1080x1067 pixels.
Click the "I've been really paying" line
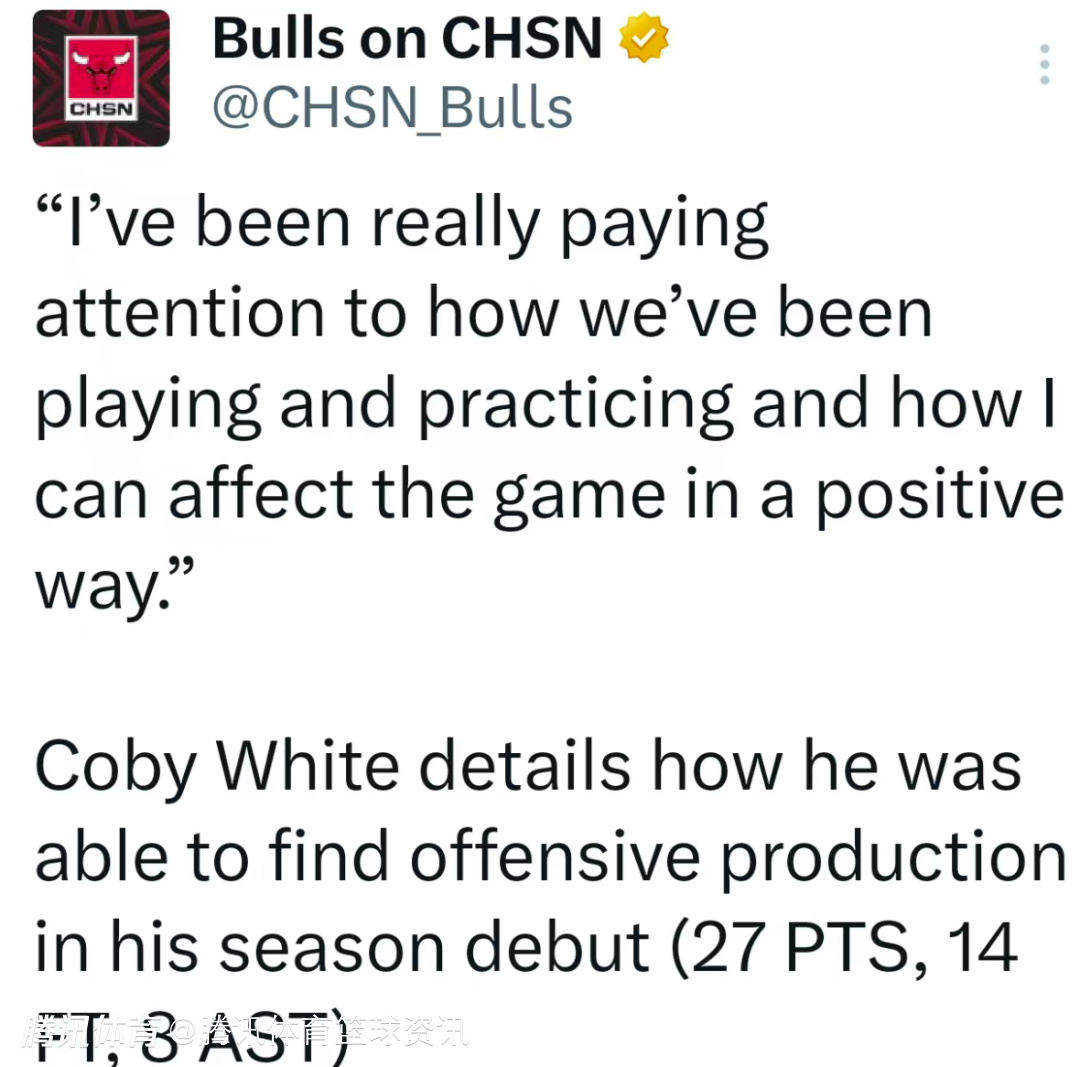point(402,226)
